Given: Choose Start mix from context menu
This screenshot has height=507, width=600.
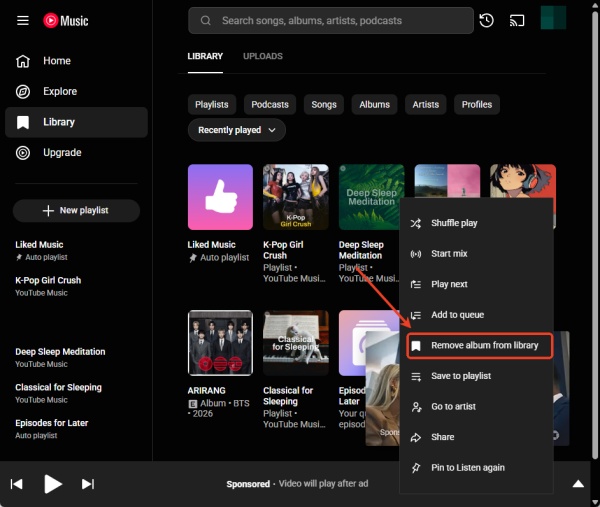Looking at the screenshot, I should [476, 254].
